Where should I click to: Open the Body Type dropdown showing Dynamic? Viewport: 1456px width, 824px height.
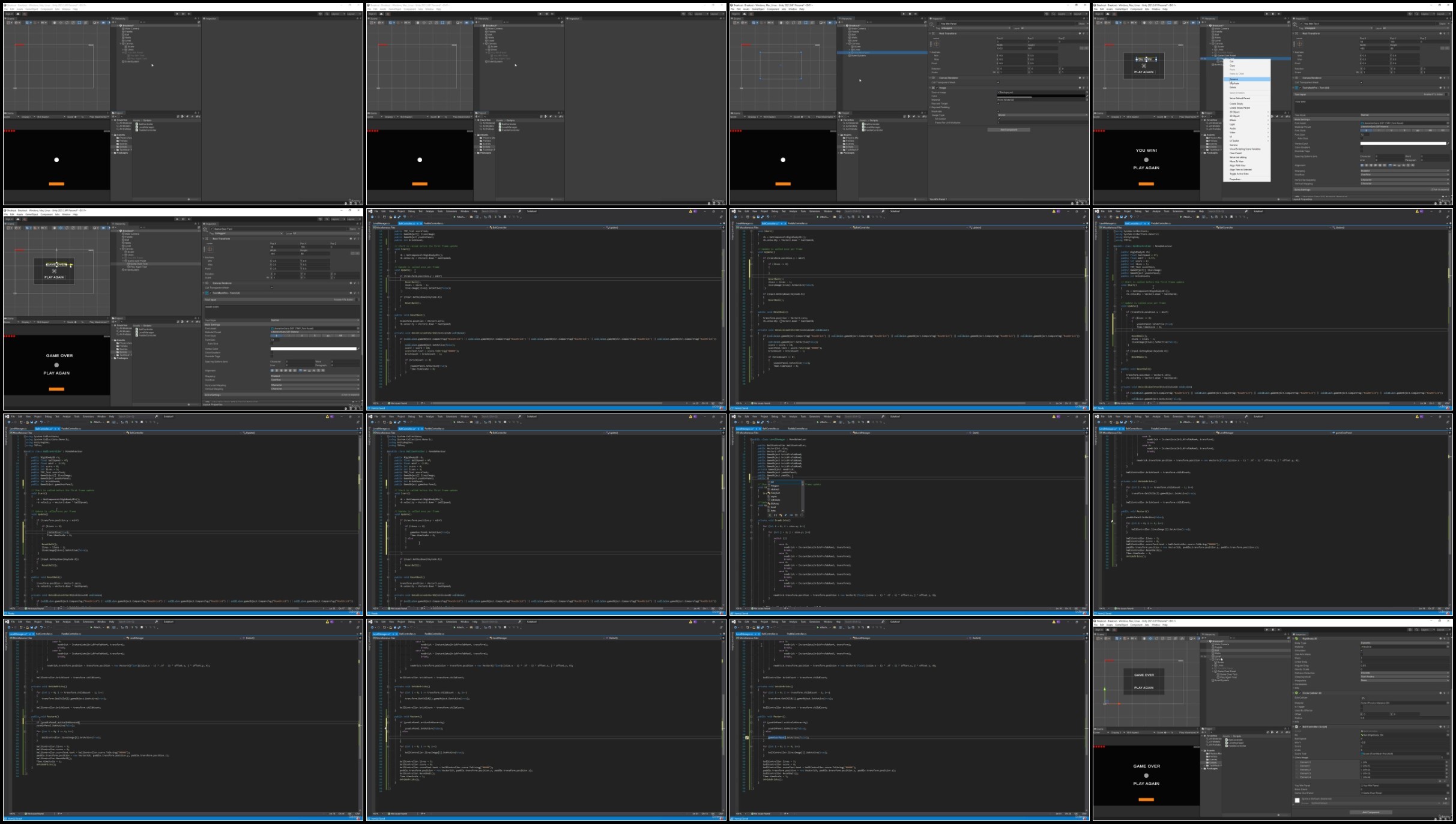pyautogui.click(x=1404, y=643)
